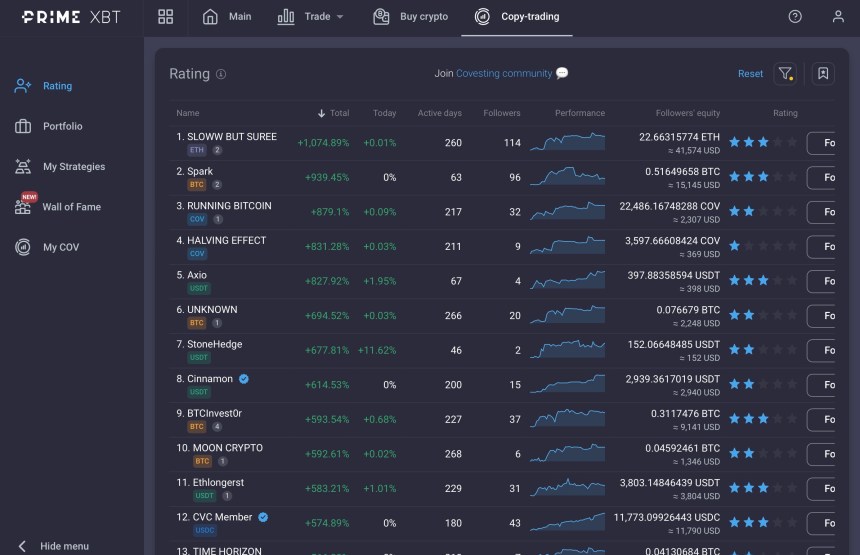Click the MOON CRYPTO strategy name
Image resolution: width=860 pixels, height=555 pixels.
click(x=227, y=448)
